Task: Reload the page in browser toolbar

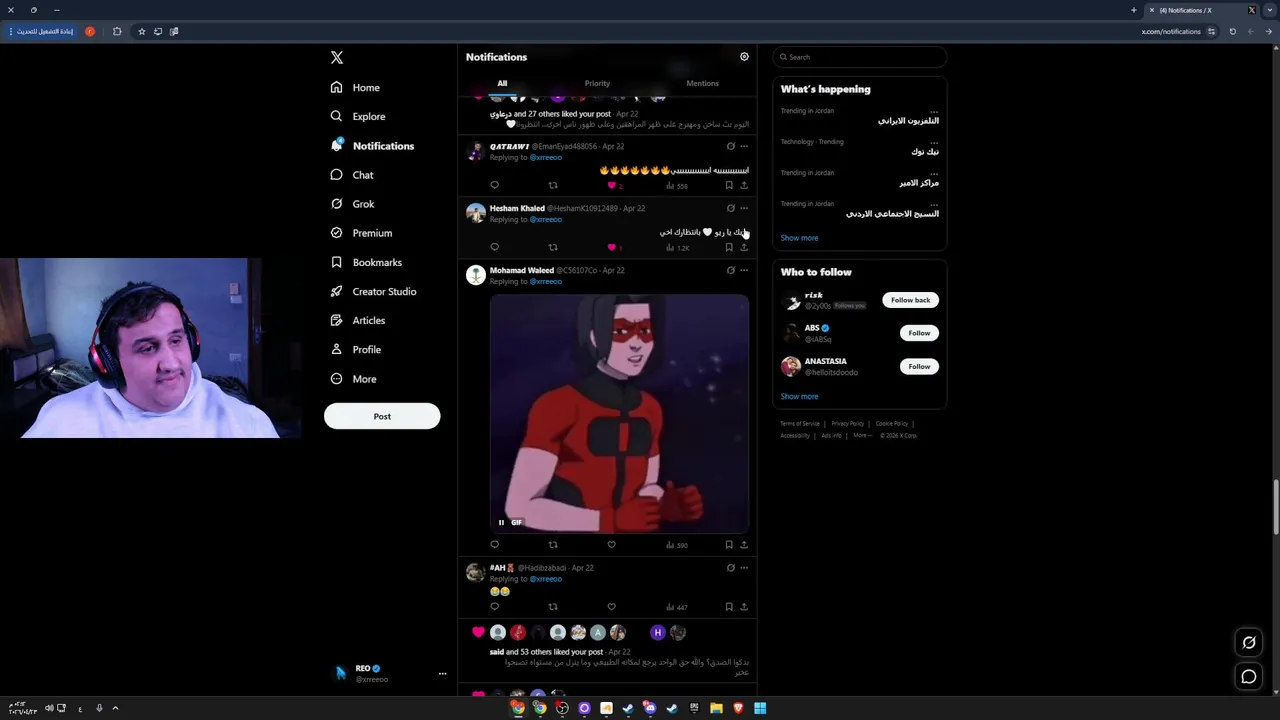Action: [x=1232, y=32]
